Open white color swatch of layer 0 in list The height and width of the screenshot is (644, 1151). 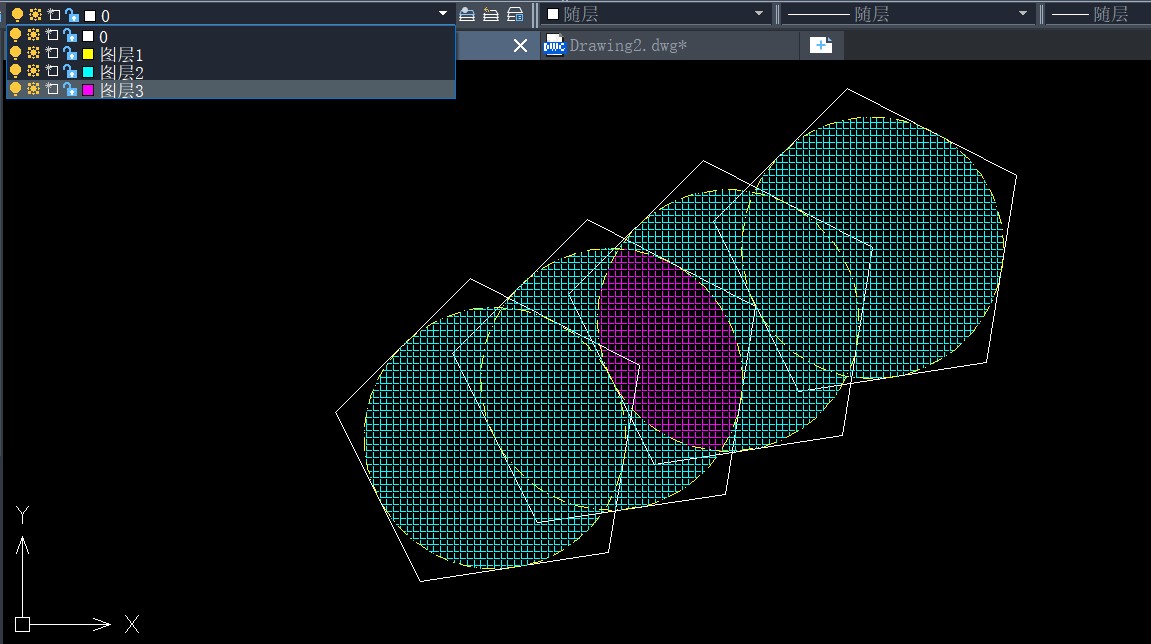click(x=88, y=36)
